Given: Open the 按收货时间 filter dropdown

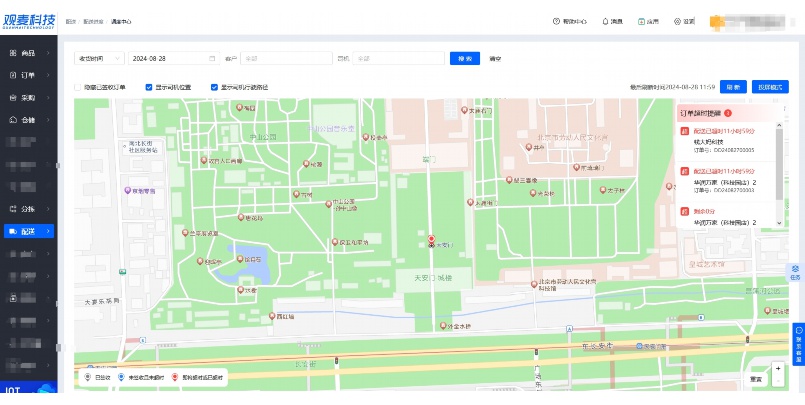Looking at the screenshot, I should pos(98,59).
